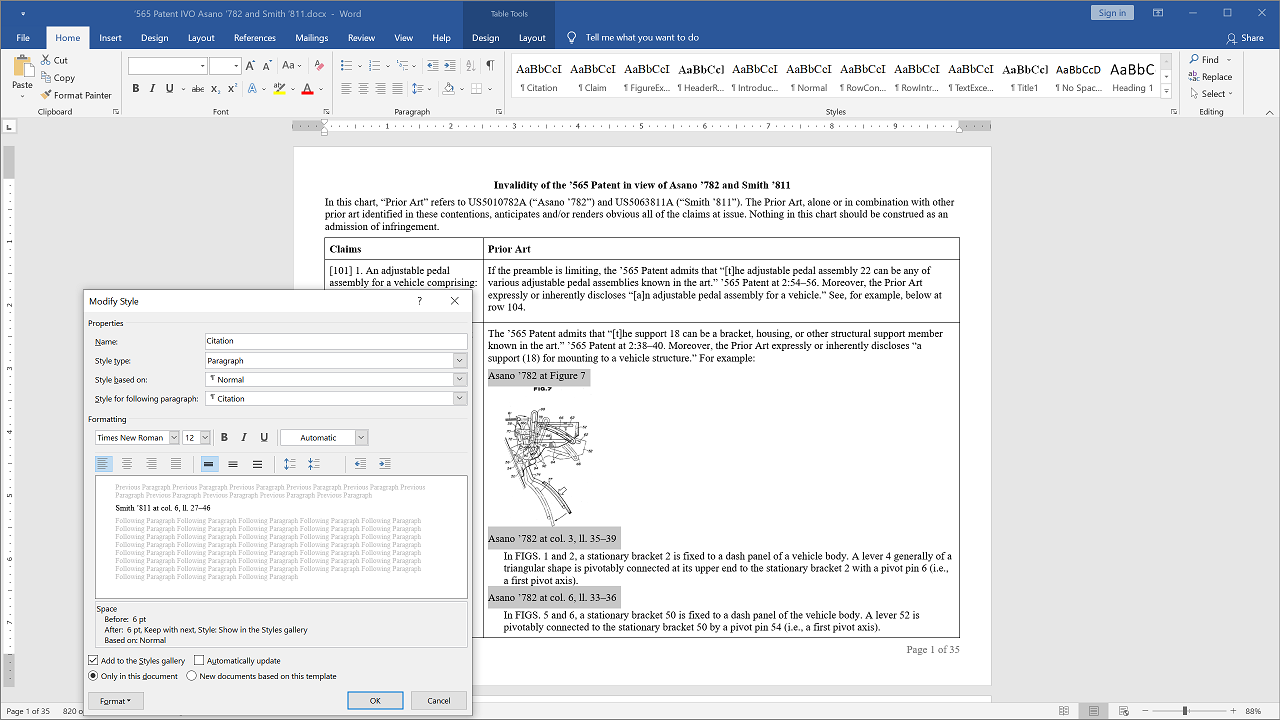Choose New documents based on this template
The width and height of the screenshot is (1280, 720).
coord(192,676)
